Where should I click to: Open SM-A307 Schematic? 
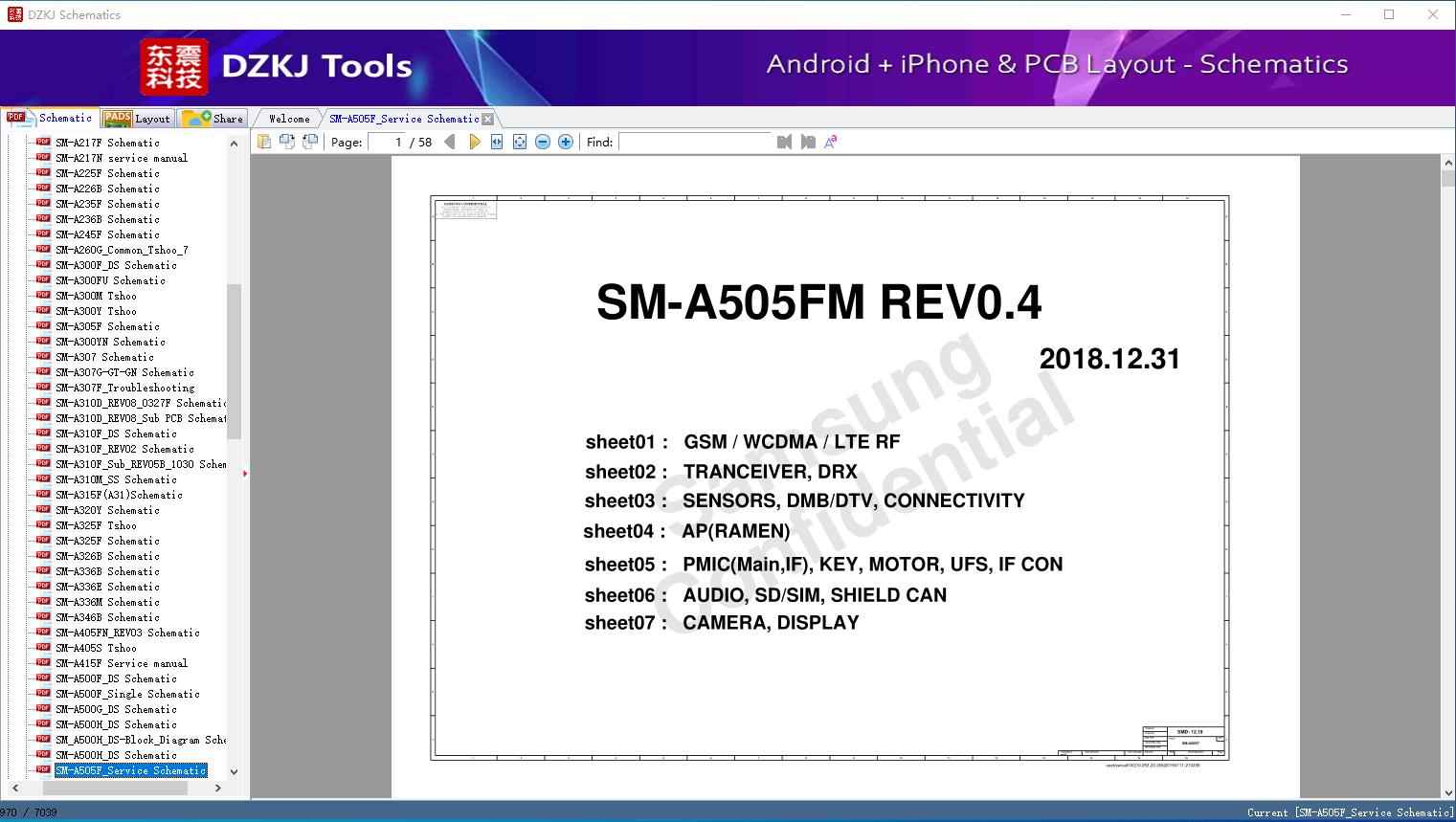104,357
